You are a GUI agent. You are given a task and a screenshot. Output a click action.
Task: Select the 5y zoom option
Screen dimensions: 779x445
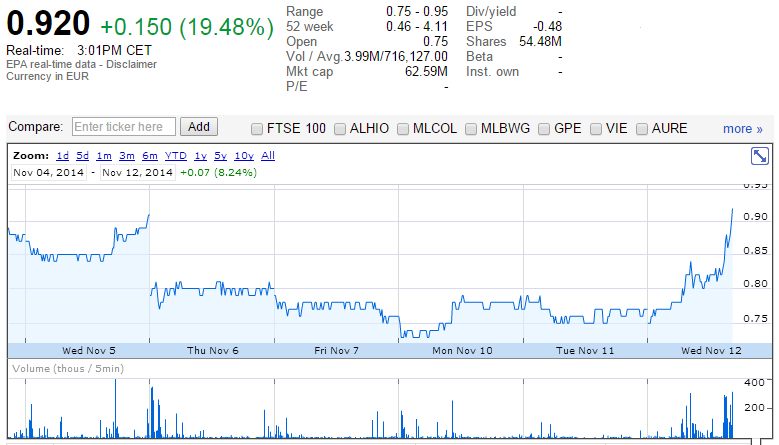click(220, 156)
